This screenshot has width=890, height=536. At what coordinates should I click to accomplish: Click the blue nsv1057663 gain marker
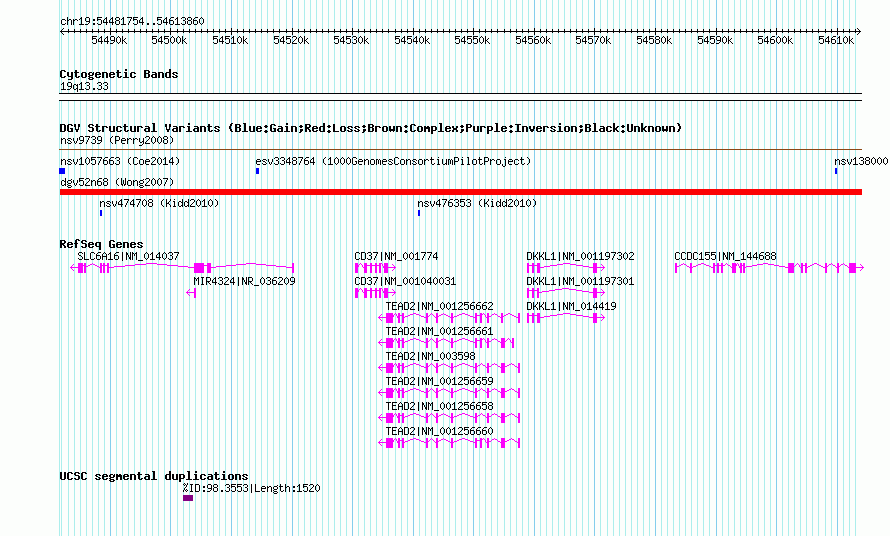pos(62,171)
